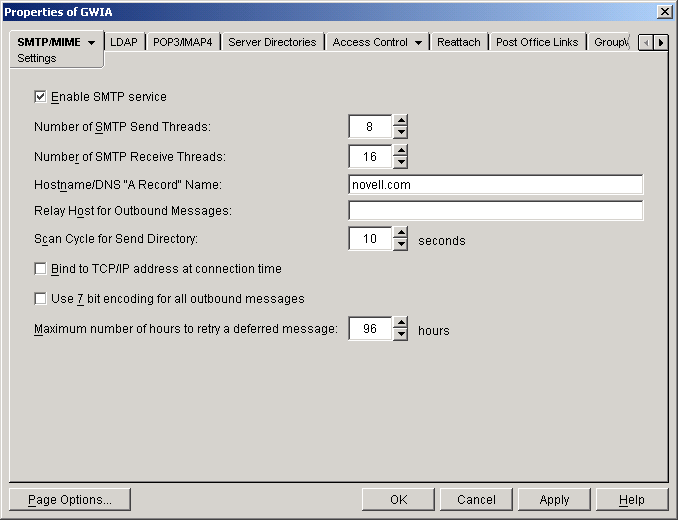Toggle Enable SMTP service checkbox

coord(40,96)
